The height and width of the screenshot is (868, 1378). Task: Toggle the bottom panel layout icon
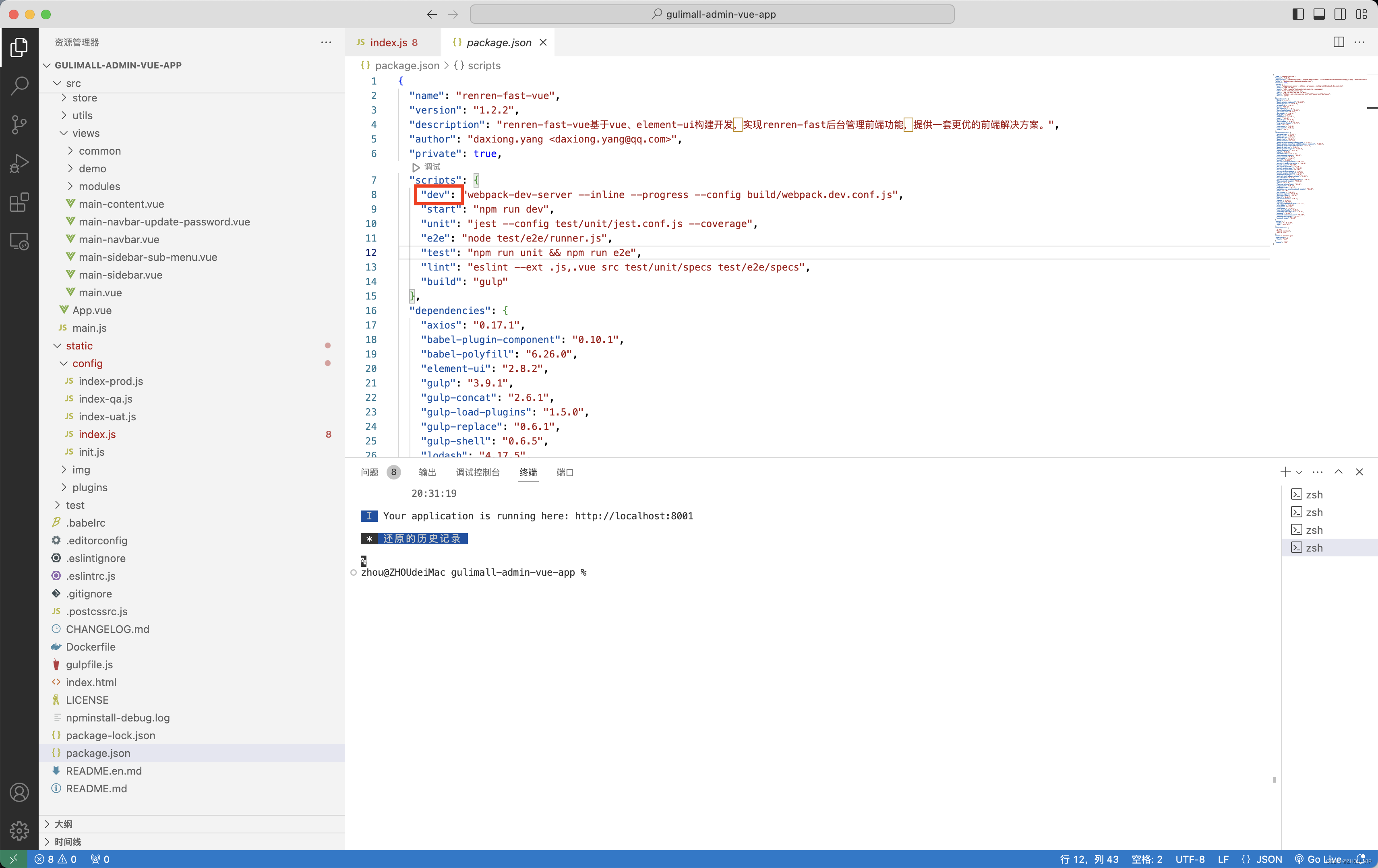coord(1318,14)
